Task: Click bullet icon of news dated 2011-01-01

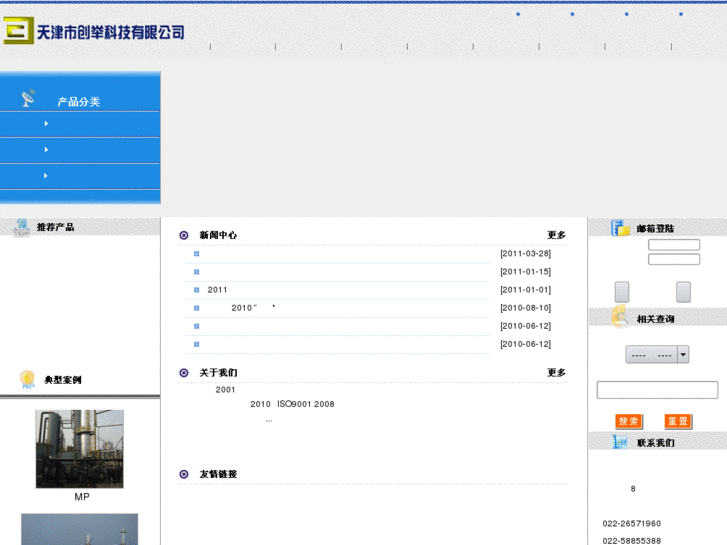Action: (x=197, y=290)
